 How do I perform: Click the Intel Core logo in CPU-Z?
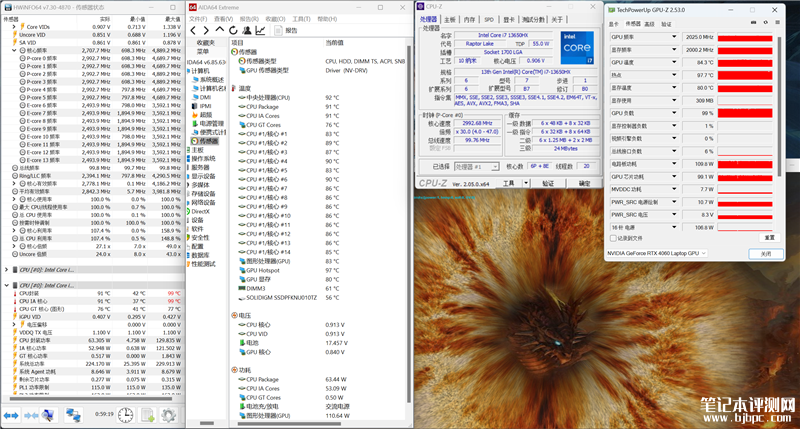coord(577,48)
